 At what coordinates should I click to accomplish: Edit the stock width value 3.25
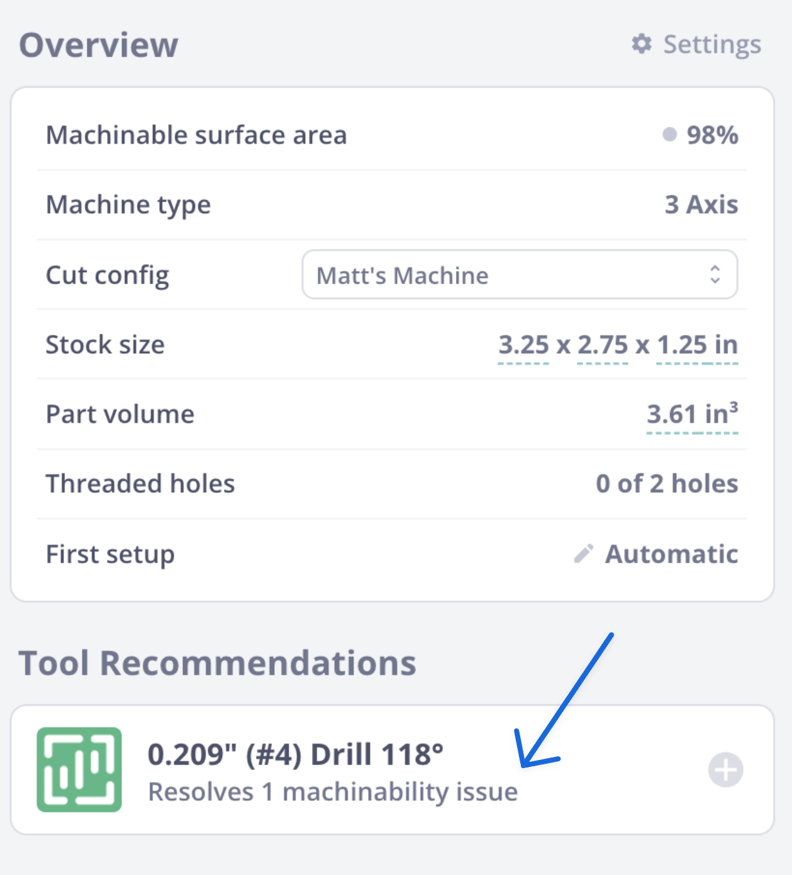[x=524, y=344]
